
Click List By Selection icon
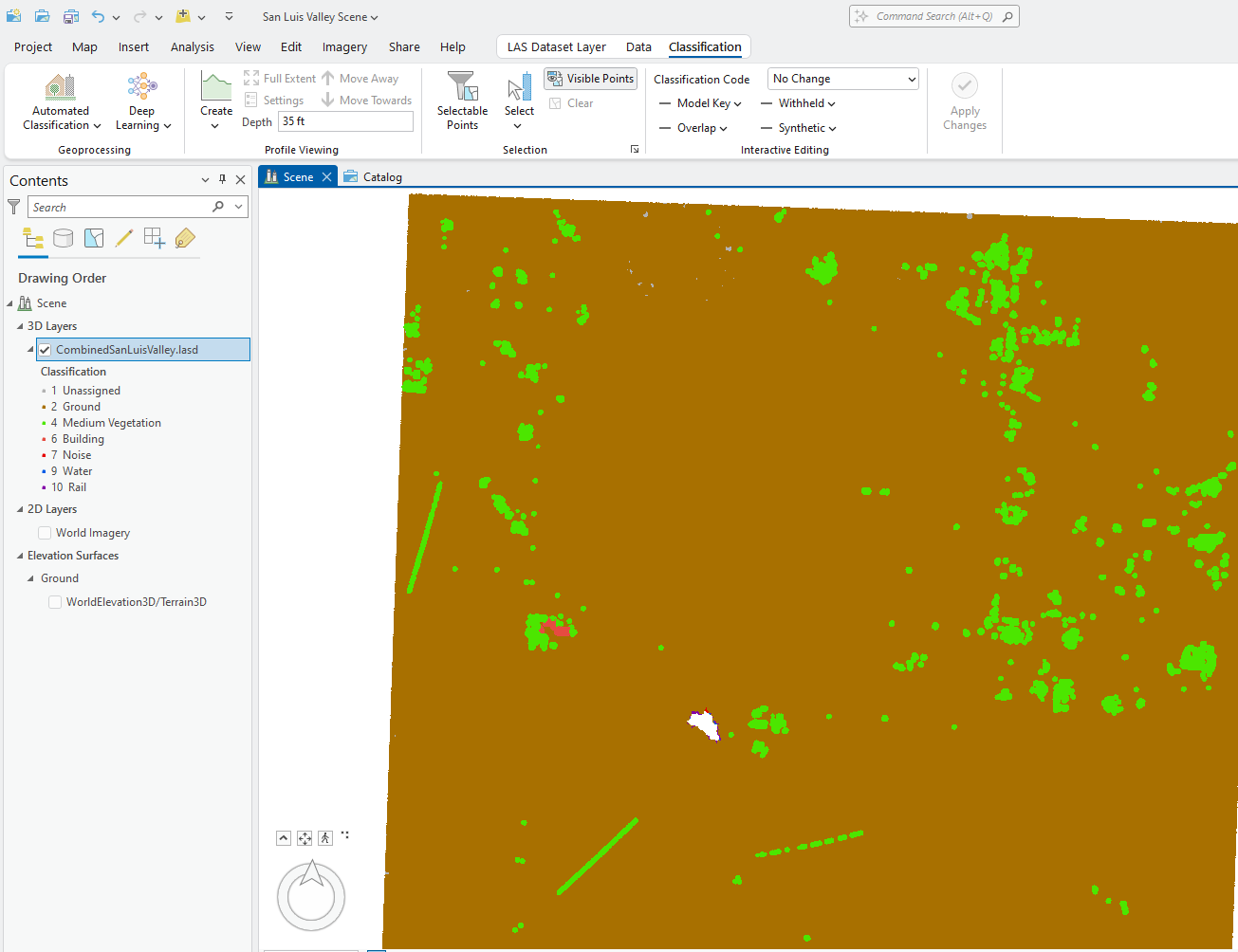point(94,238)
